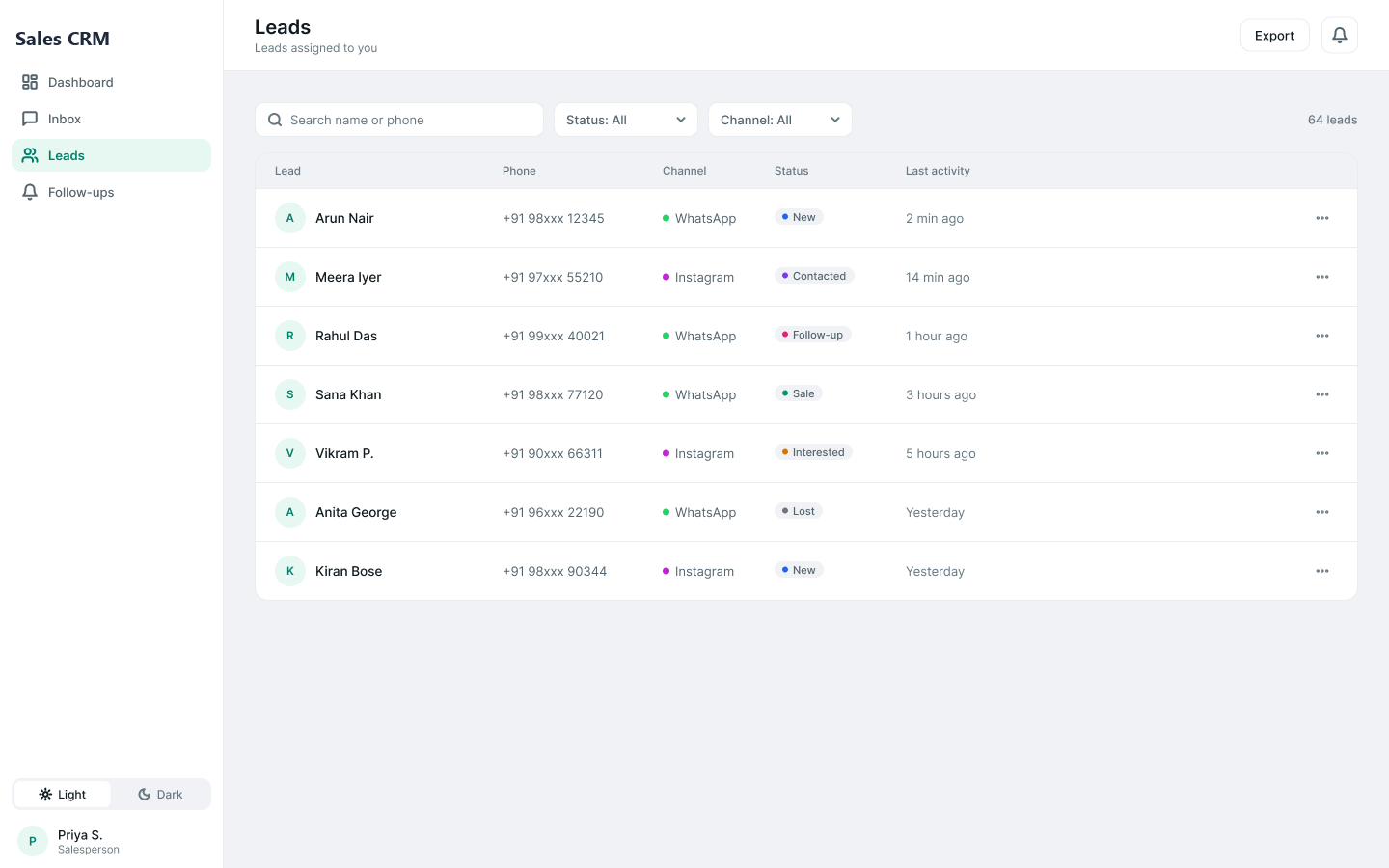Click the notification bell icon in header

click(x=1339, y=36)
